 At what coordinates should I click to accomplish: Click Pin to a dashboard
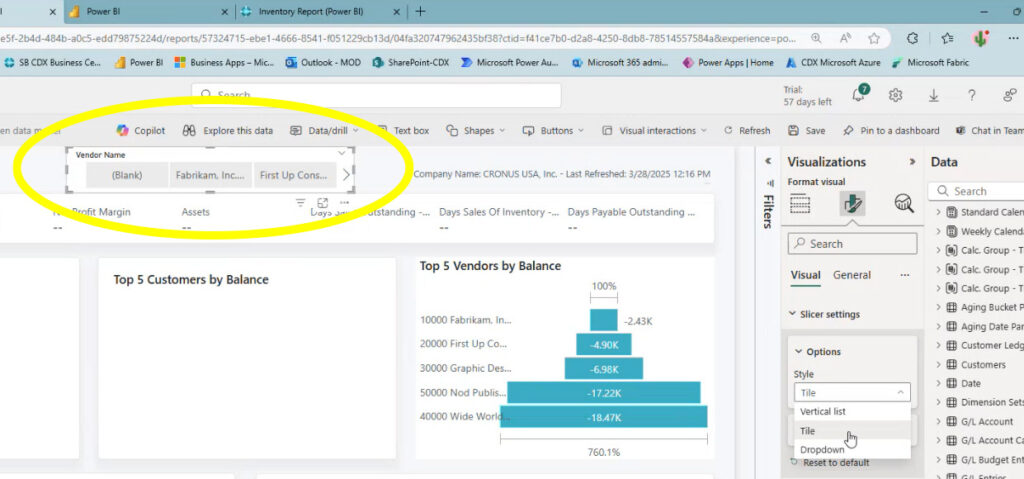(x=891, y=131)
